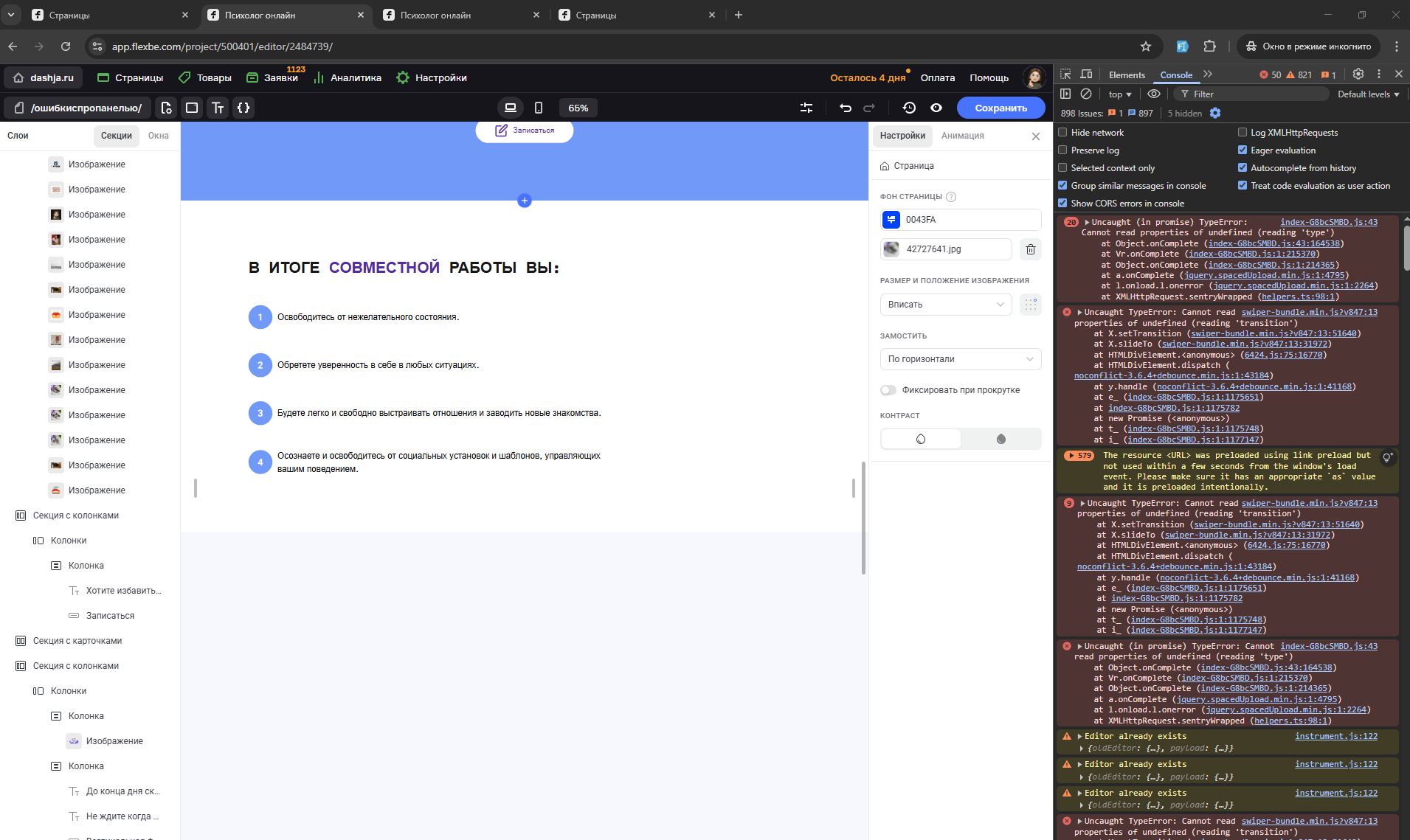Open the code braces editor icon
This screenshot has width=1410, height=840.
(243, 108)
